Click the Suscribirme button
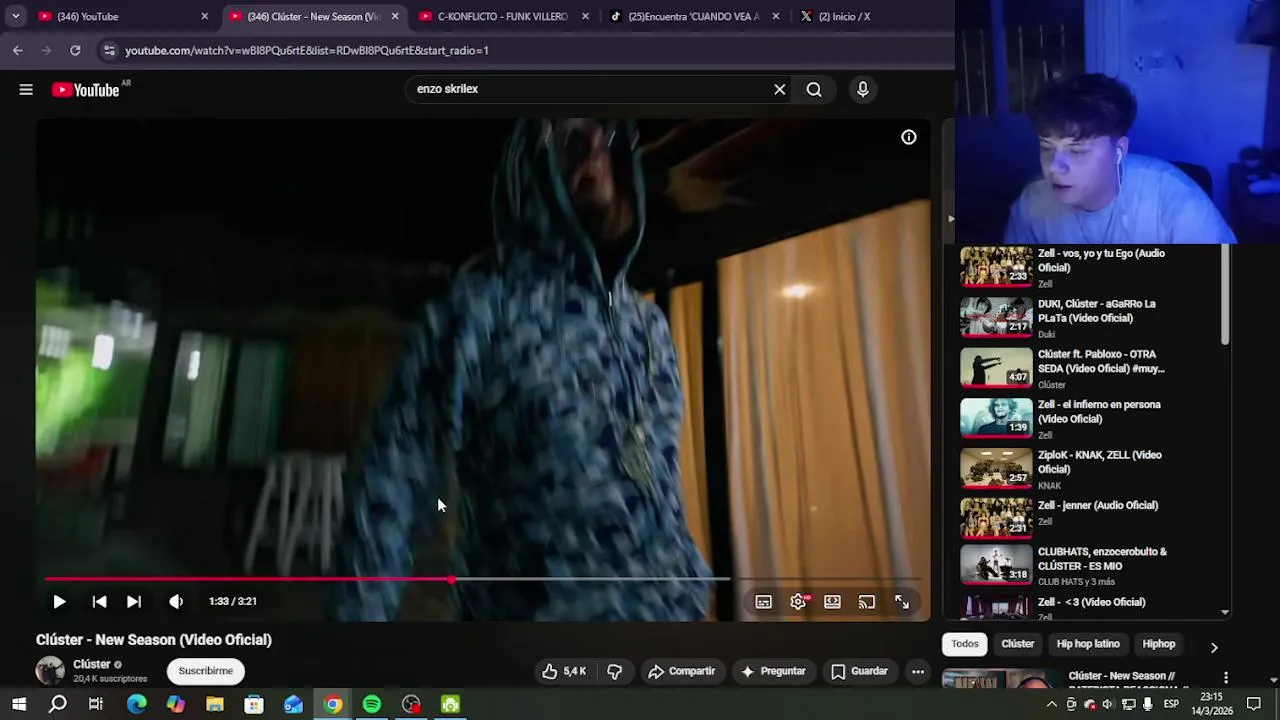The height and width of the screenshot is (720, 1280). tap(206, 671)
